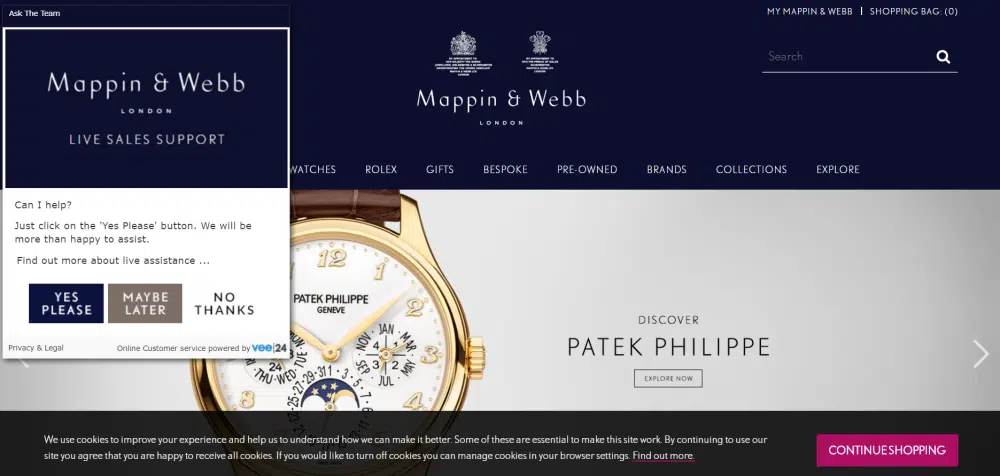Viewport: 1000px width, 476px height.
Task: Expand the Collections navigation menu
Action: (751, 169)
